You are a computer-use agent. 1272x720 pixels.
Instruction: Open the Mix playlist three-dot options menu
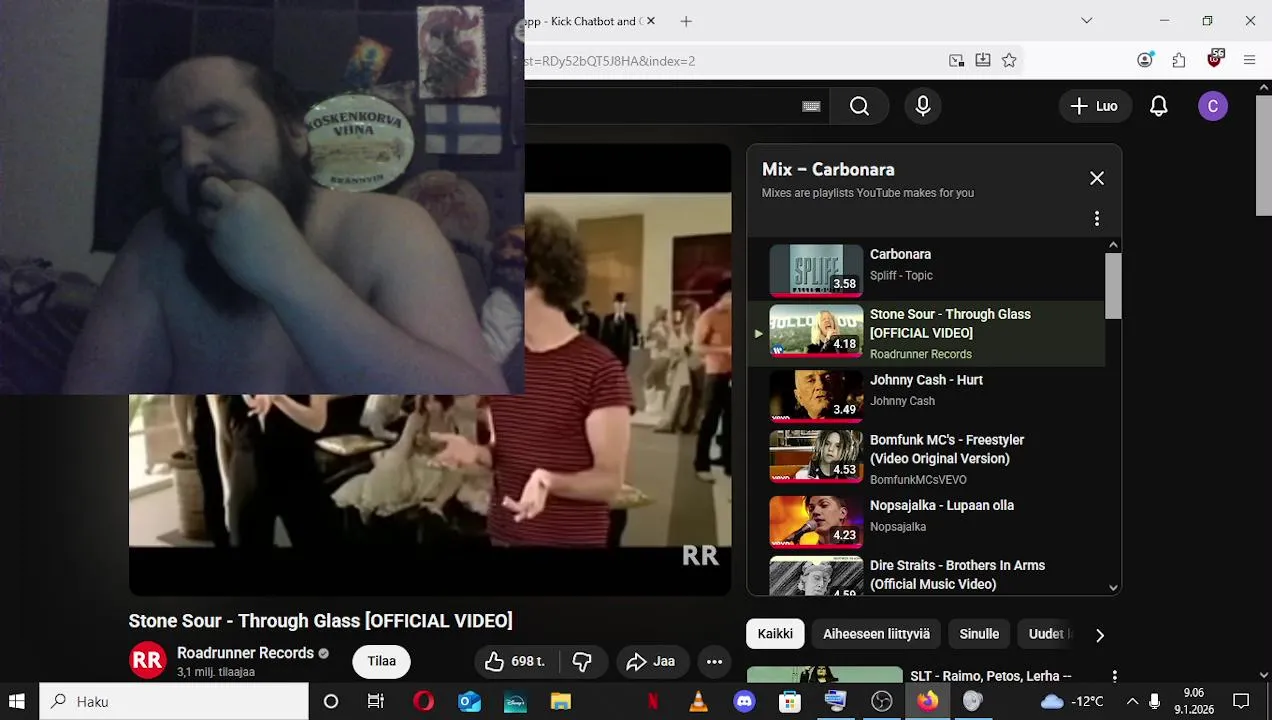1097,218
